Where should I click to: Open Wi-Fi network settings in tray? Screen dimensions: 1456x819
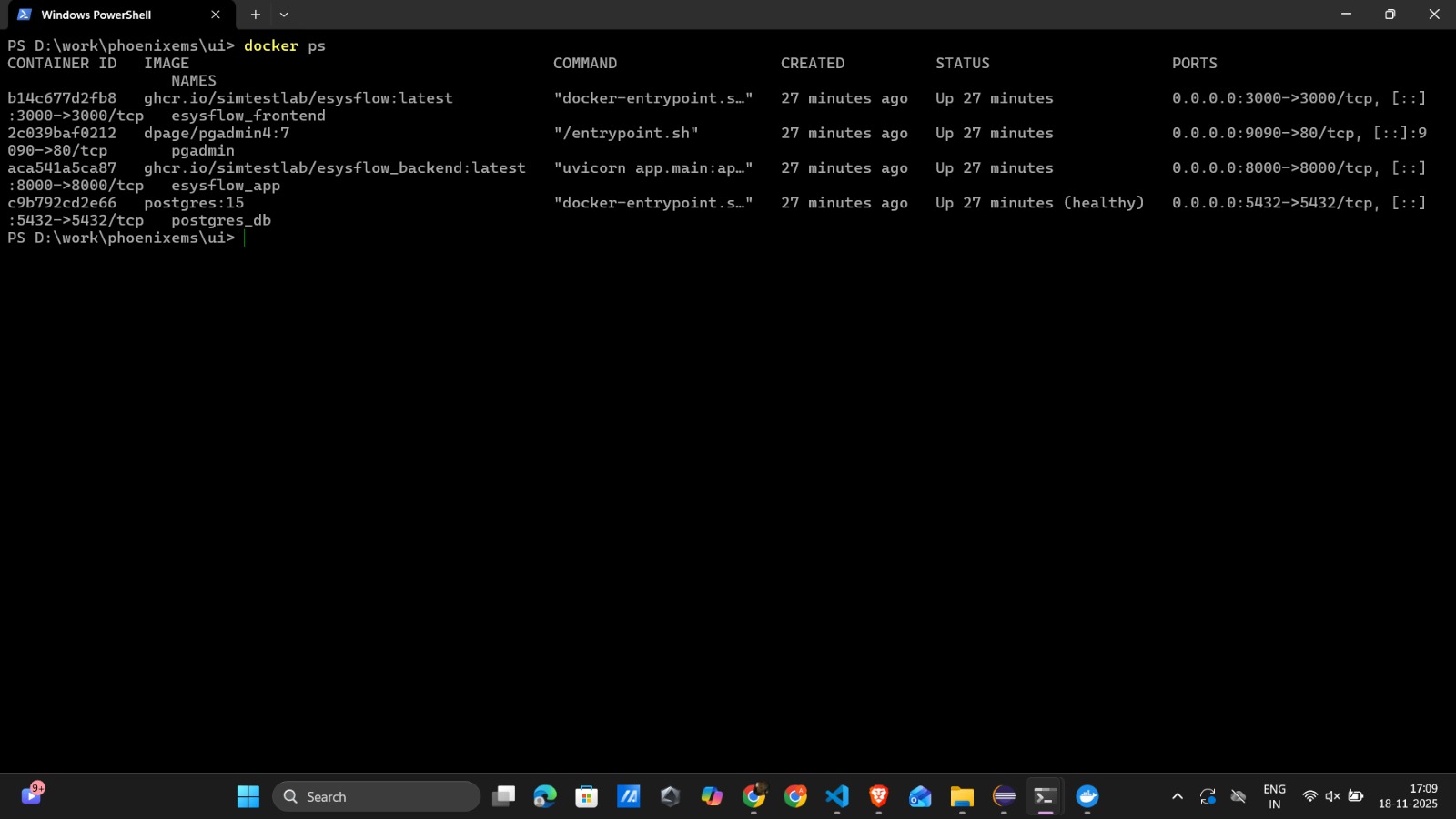[x=1309, y=796]
